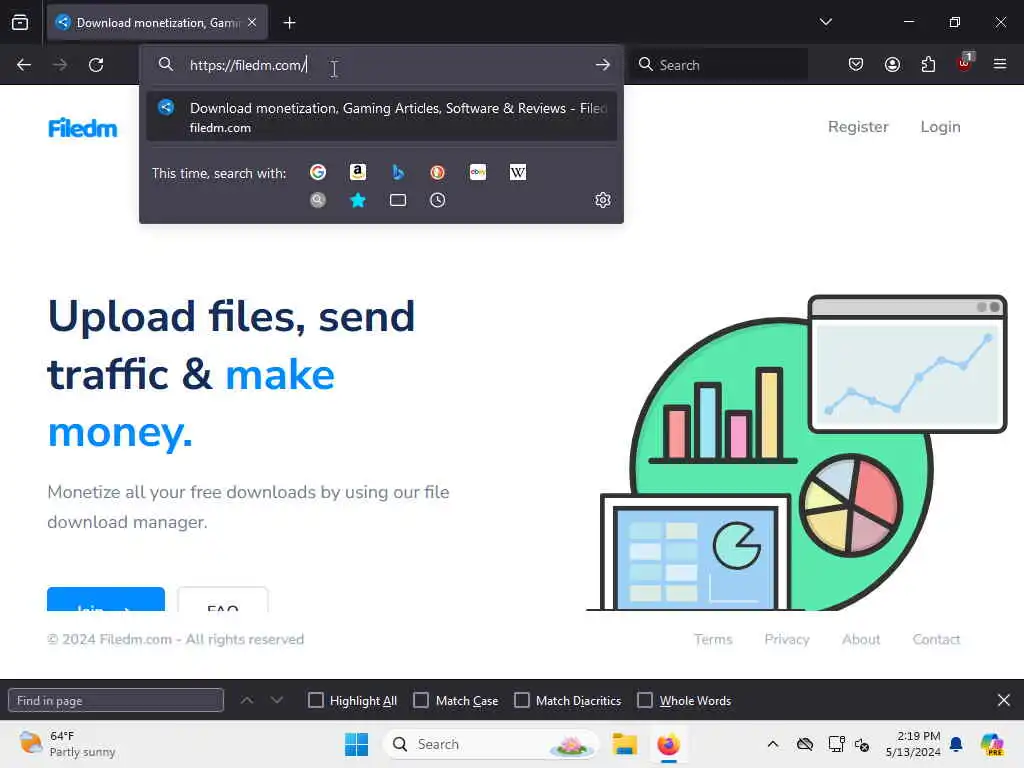1024x768 pixels.
Task: Open the notifications bell icon
Action: (x=956, y=744)
